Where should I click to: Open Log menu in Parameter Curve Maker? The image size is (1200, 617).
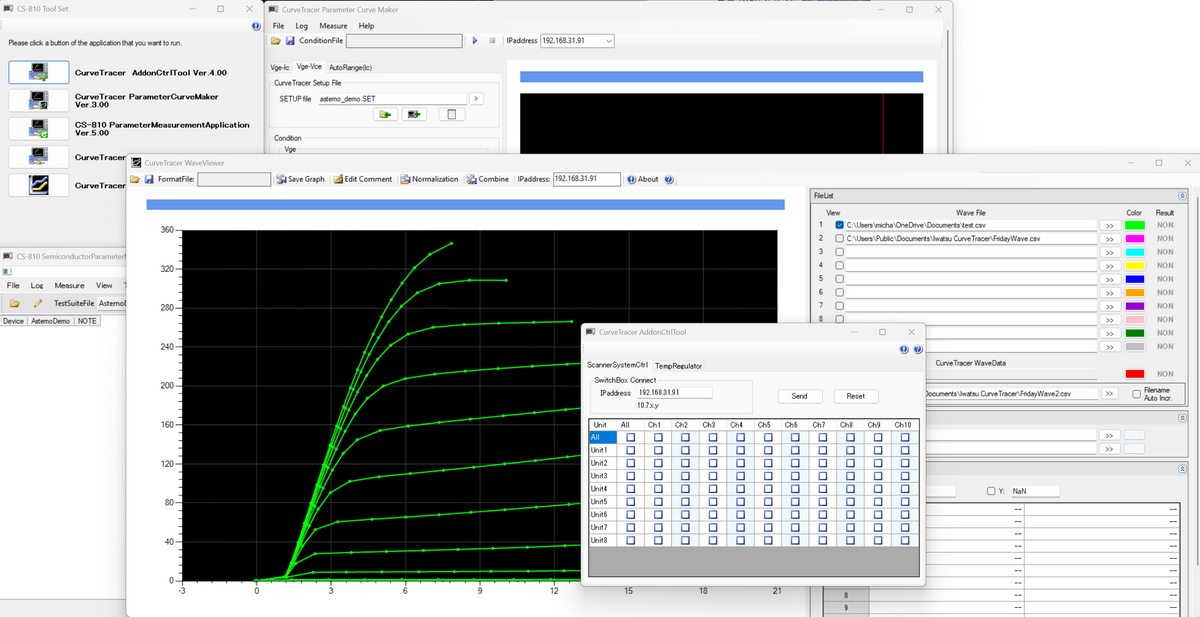pos(301,25)
